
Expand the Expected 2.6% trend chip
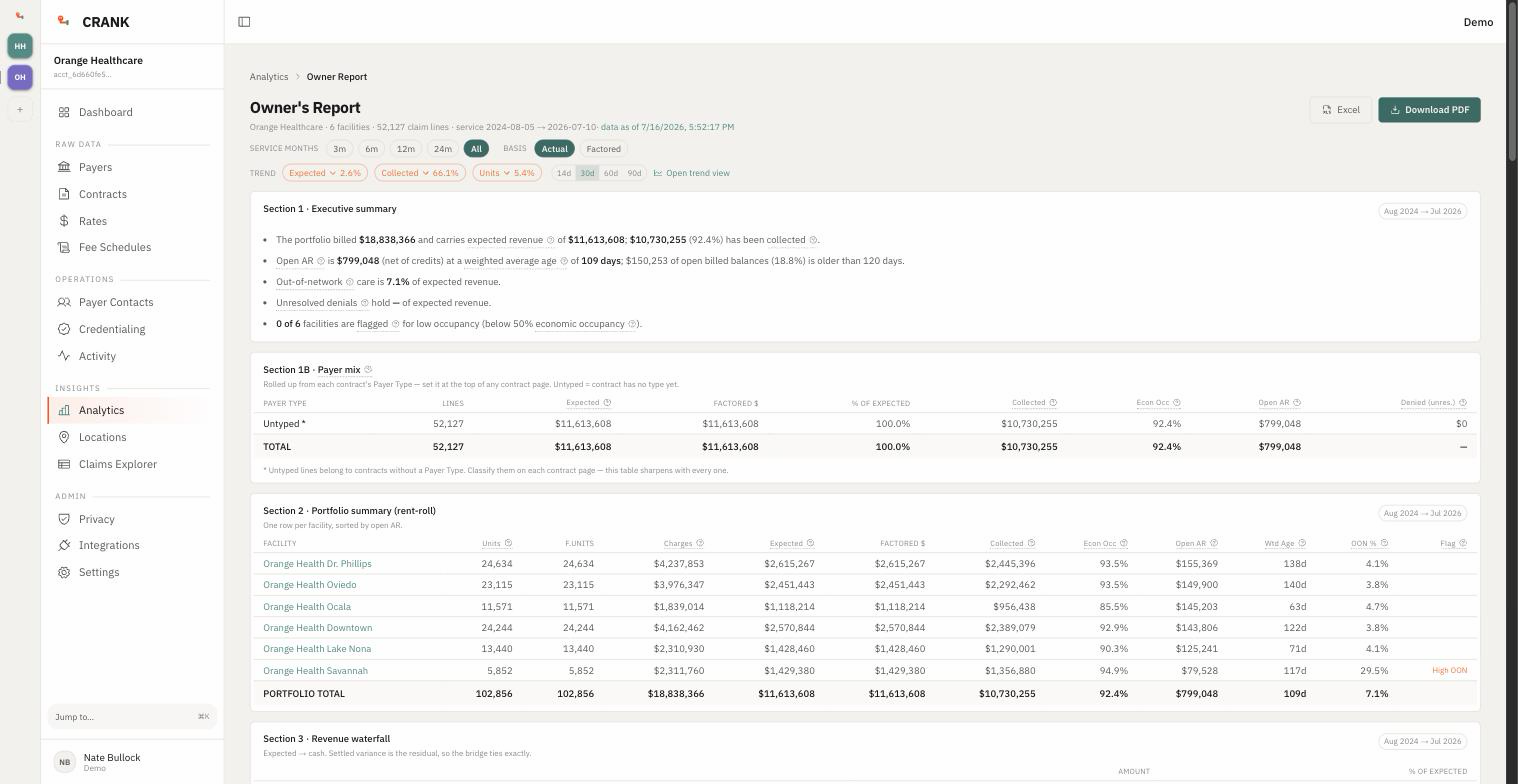tap(325, 173)
